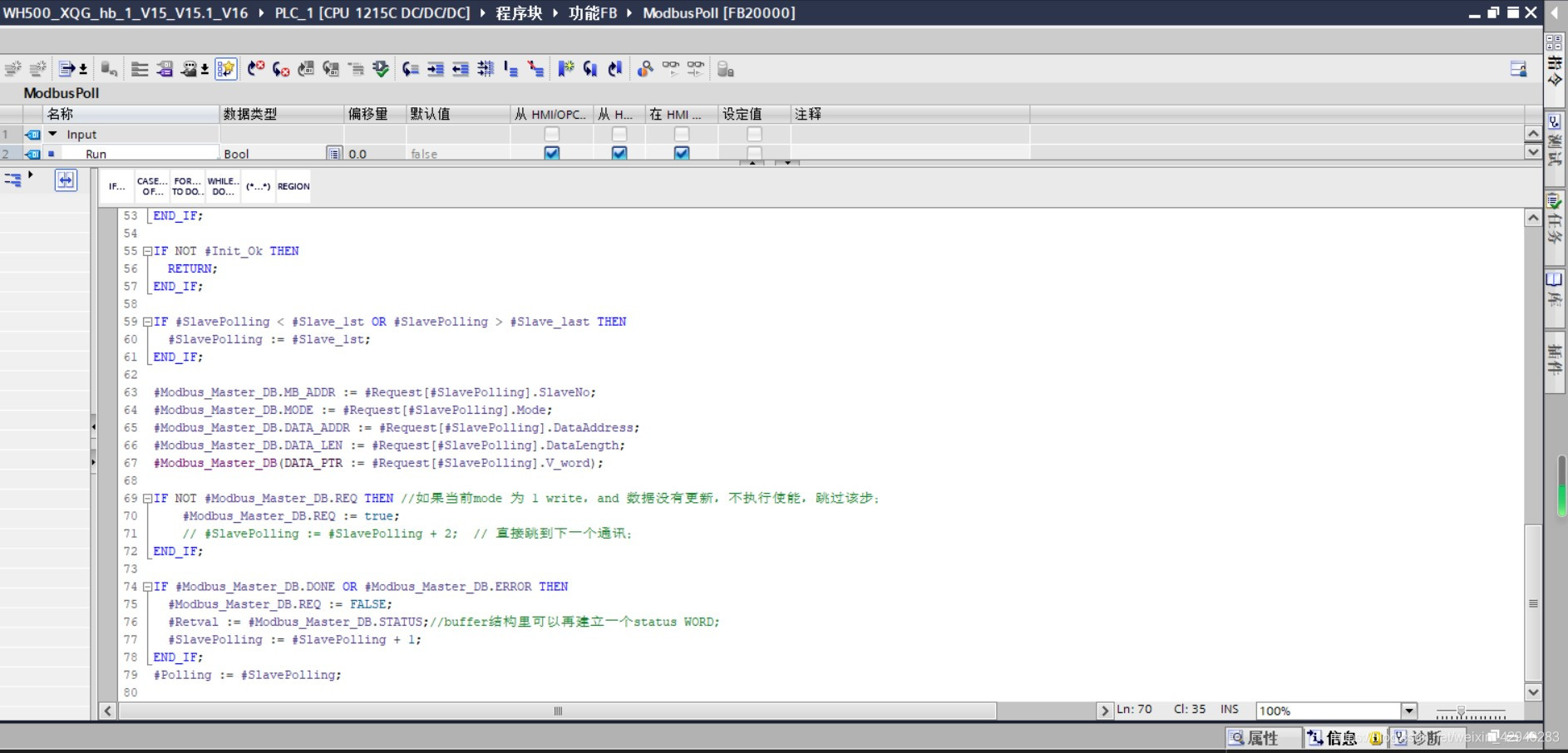Click the colored-circles magnifier search icon

click(x=645, y=69)
